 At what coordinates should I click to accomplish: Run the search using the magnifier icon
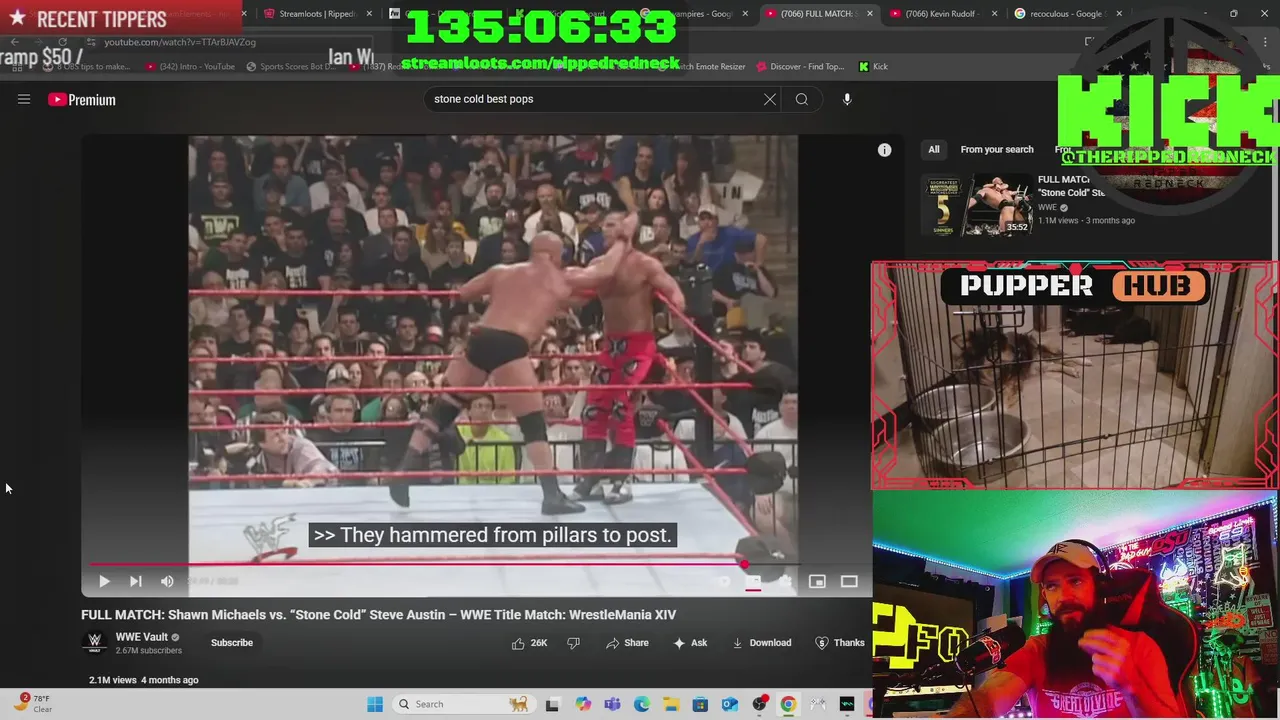coord(802,99)
